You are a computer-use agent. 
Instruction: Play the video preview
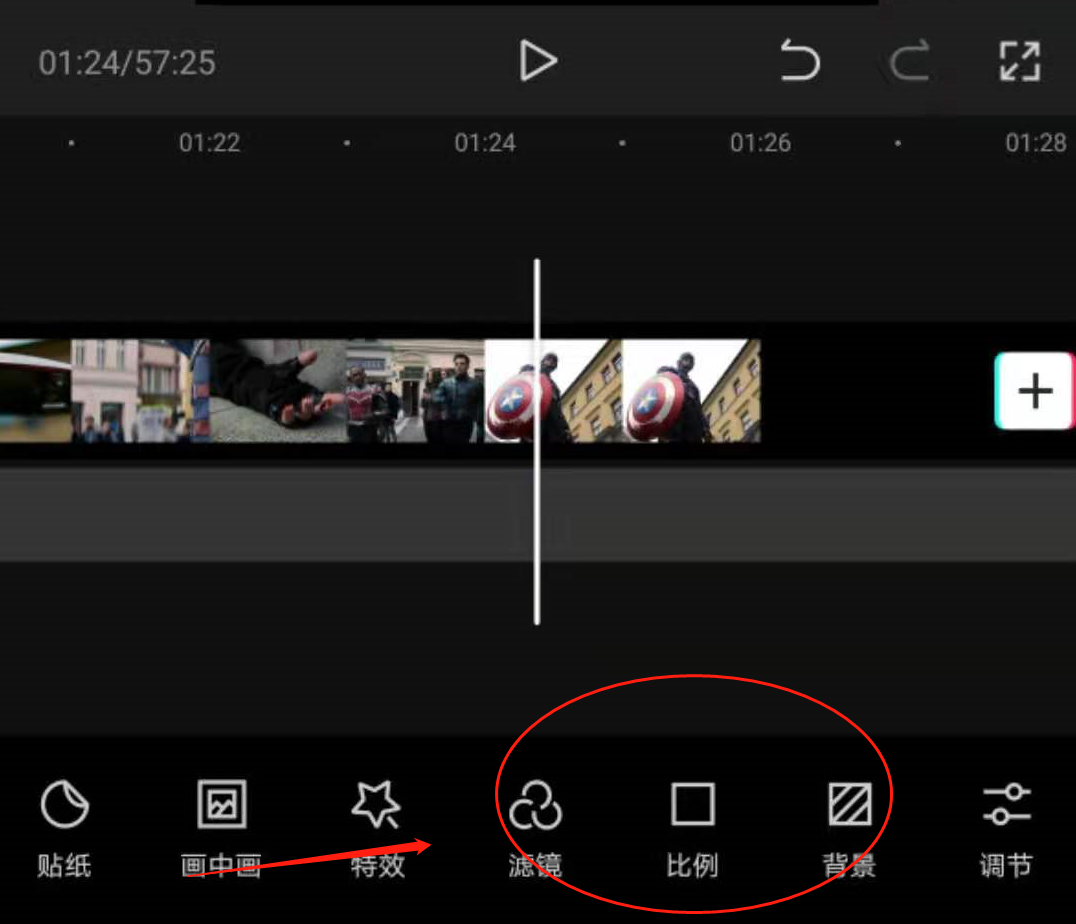click(537, 61)
